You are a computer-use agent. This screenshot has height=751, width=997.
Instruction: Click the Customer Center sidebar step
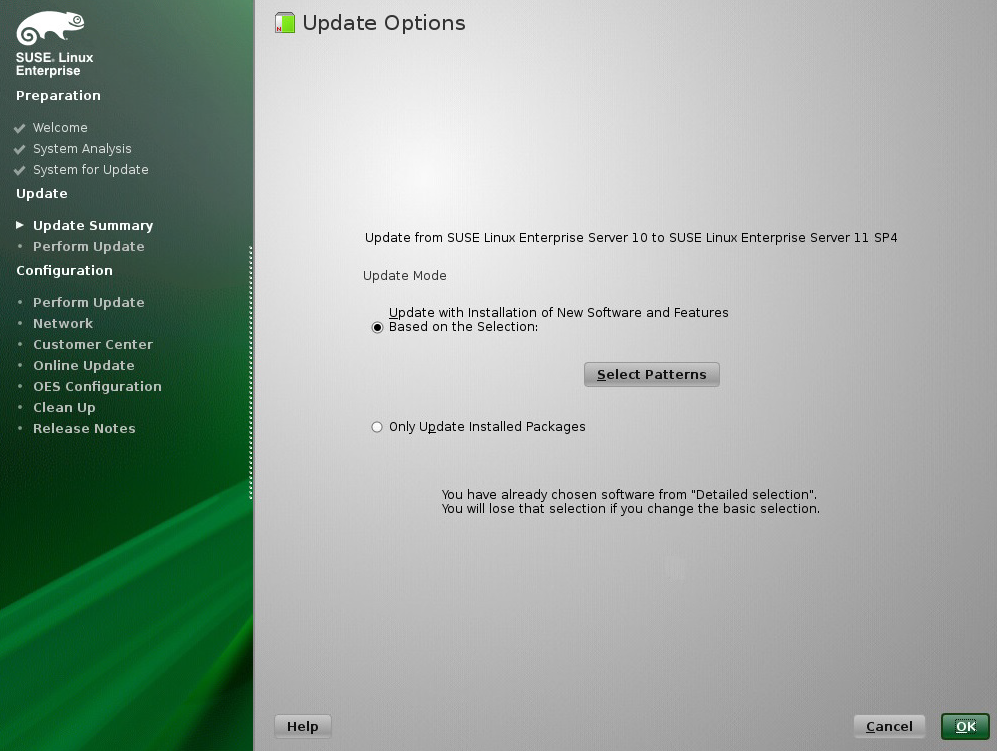tap(93, 345)
